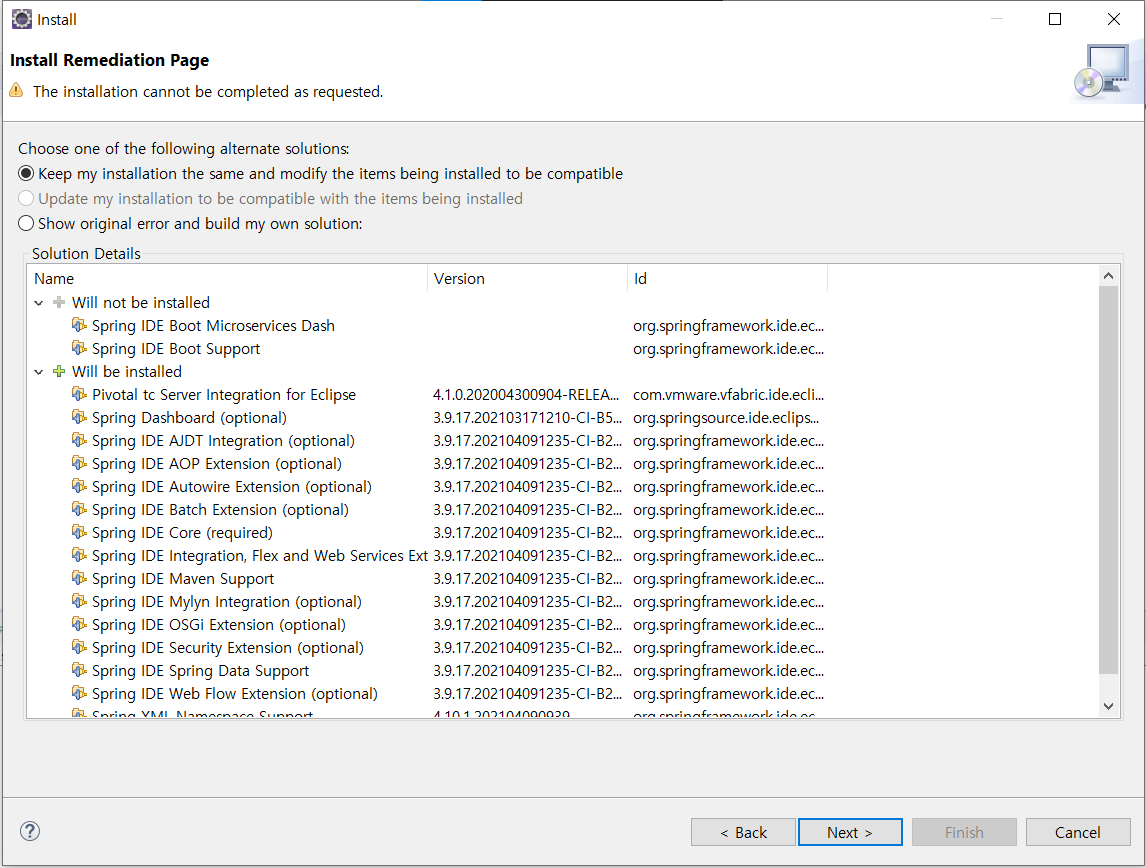Click the warning icon beside installation message
The height and width of the screenshot is (868, 1146).
coord(16,91)
